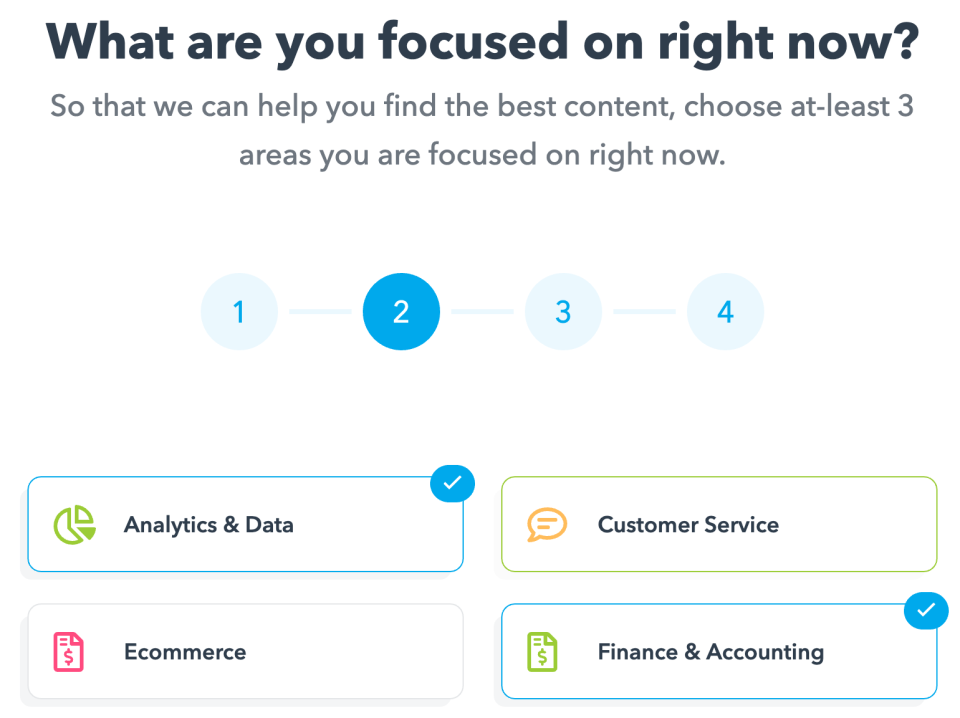Click the connector line between steps 3 and 4

(x=644, y=312)
